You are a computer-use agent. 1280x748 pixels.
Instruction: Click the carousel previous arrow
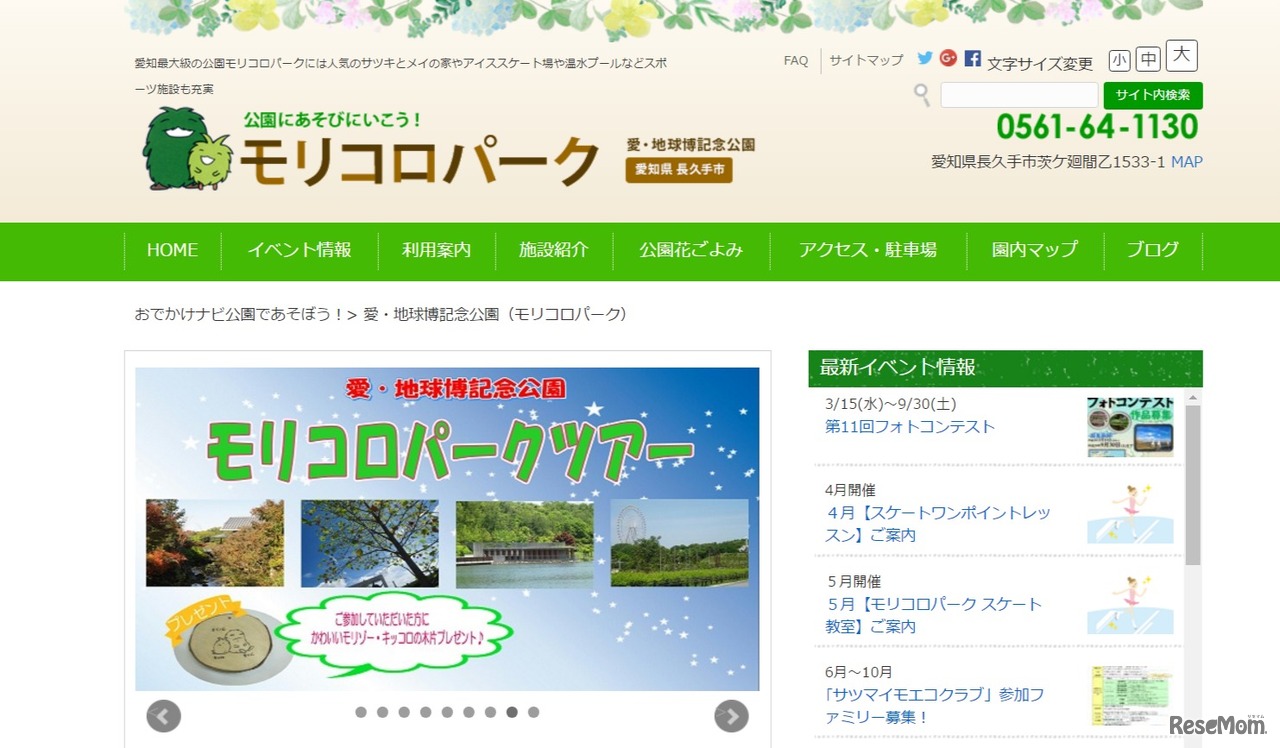tap(162, 716)
